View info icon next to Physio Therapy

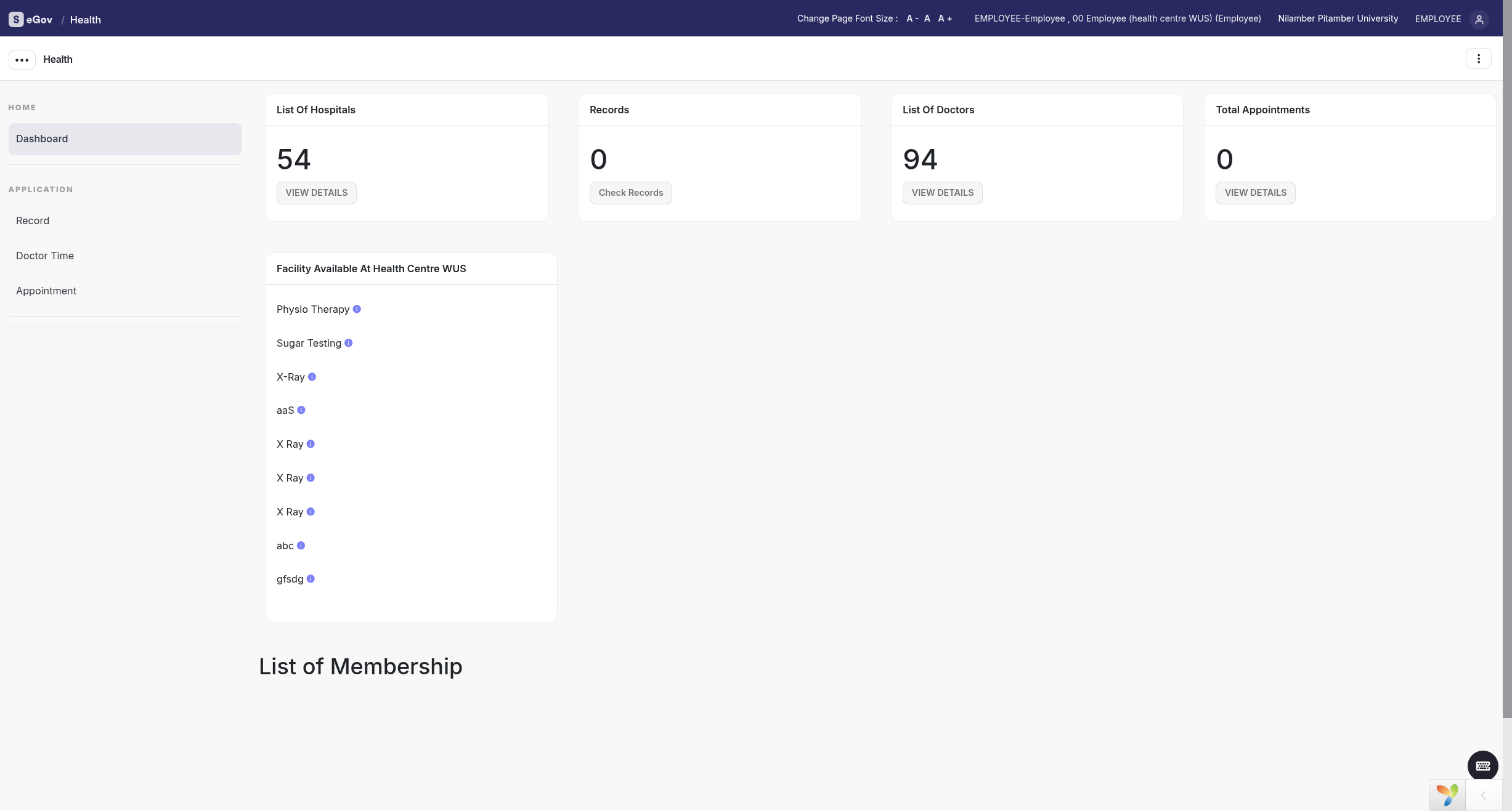[x=357, y=309]
